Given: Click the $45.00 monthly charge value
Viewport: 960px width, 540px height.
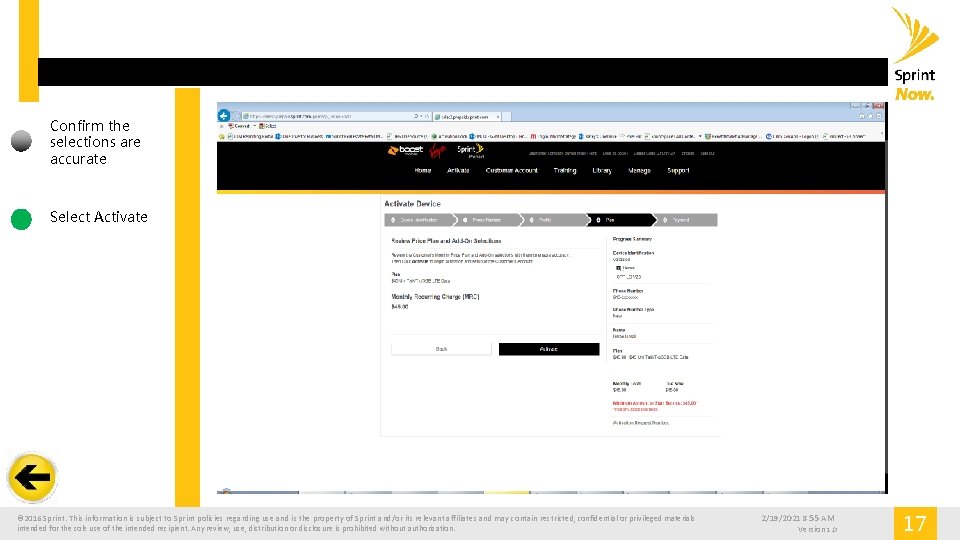Looking at the screenshot, I should tap(400, 307).
